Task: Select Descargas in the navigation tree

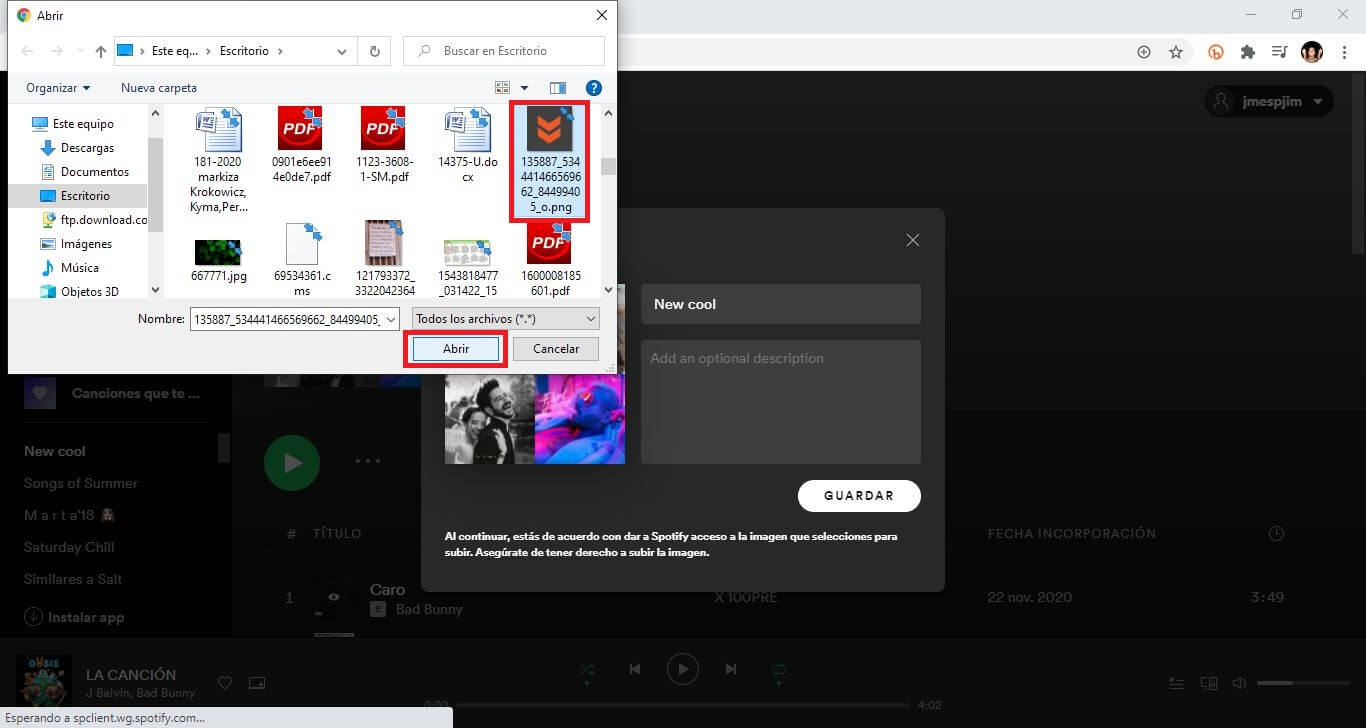Action: [x=77, y=148]
